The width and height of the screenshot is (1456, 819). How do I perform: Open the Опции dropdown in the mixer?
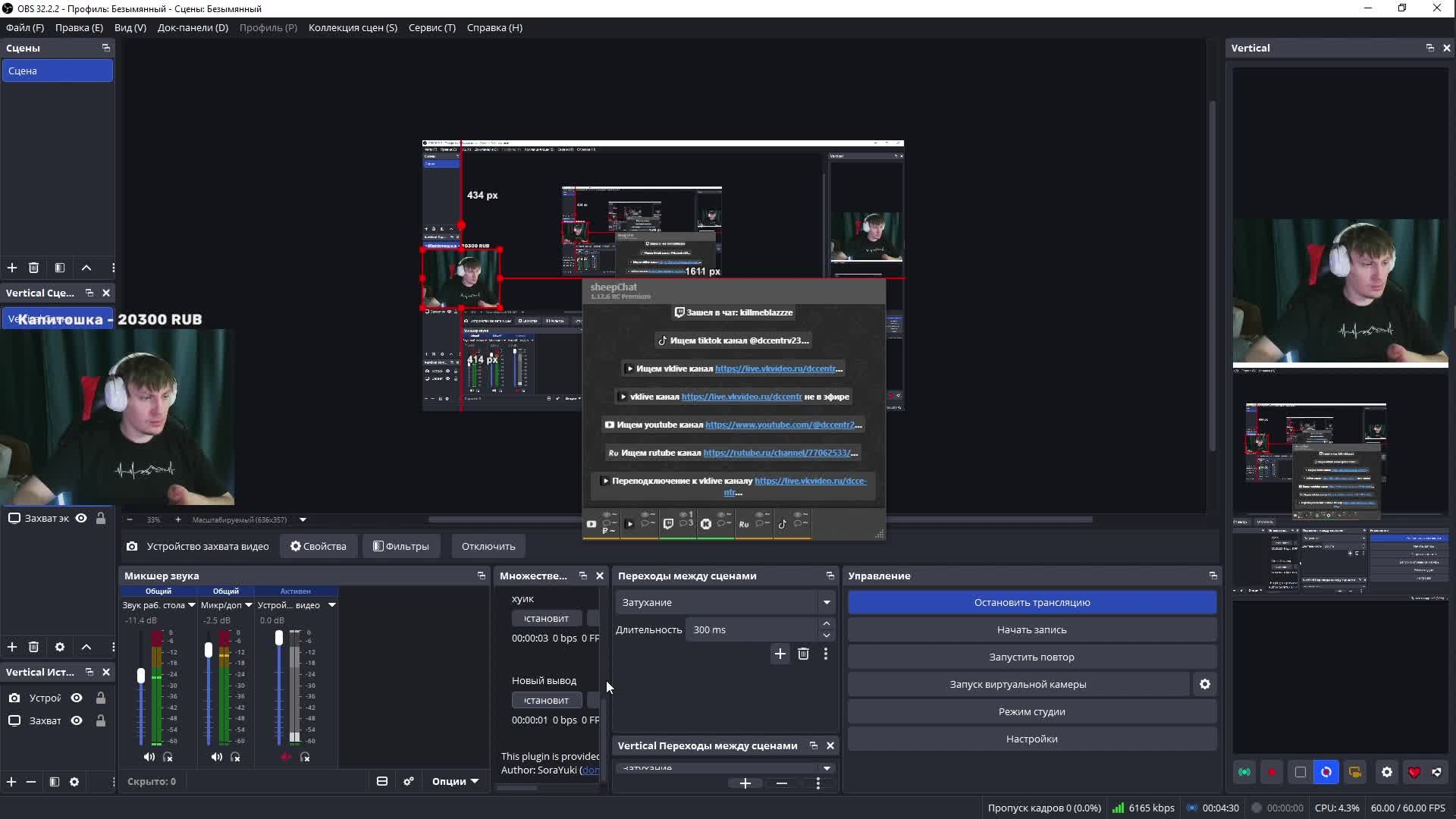pyautogui.click(x=455, y=781)
